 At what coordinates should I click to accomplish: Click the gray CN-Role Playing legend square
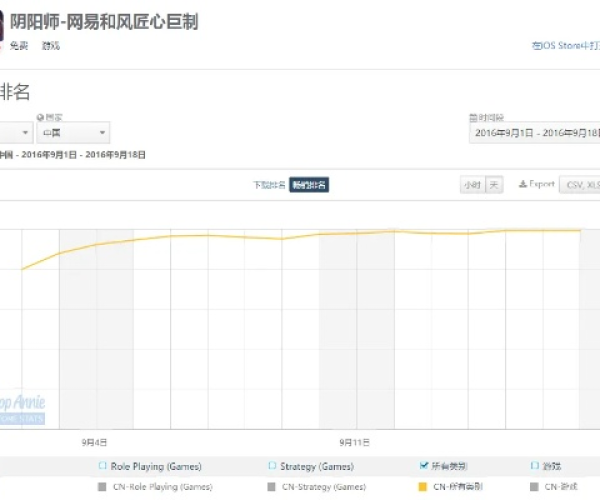[x=102, y=486]
